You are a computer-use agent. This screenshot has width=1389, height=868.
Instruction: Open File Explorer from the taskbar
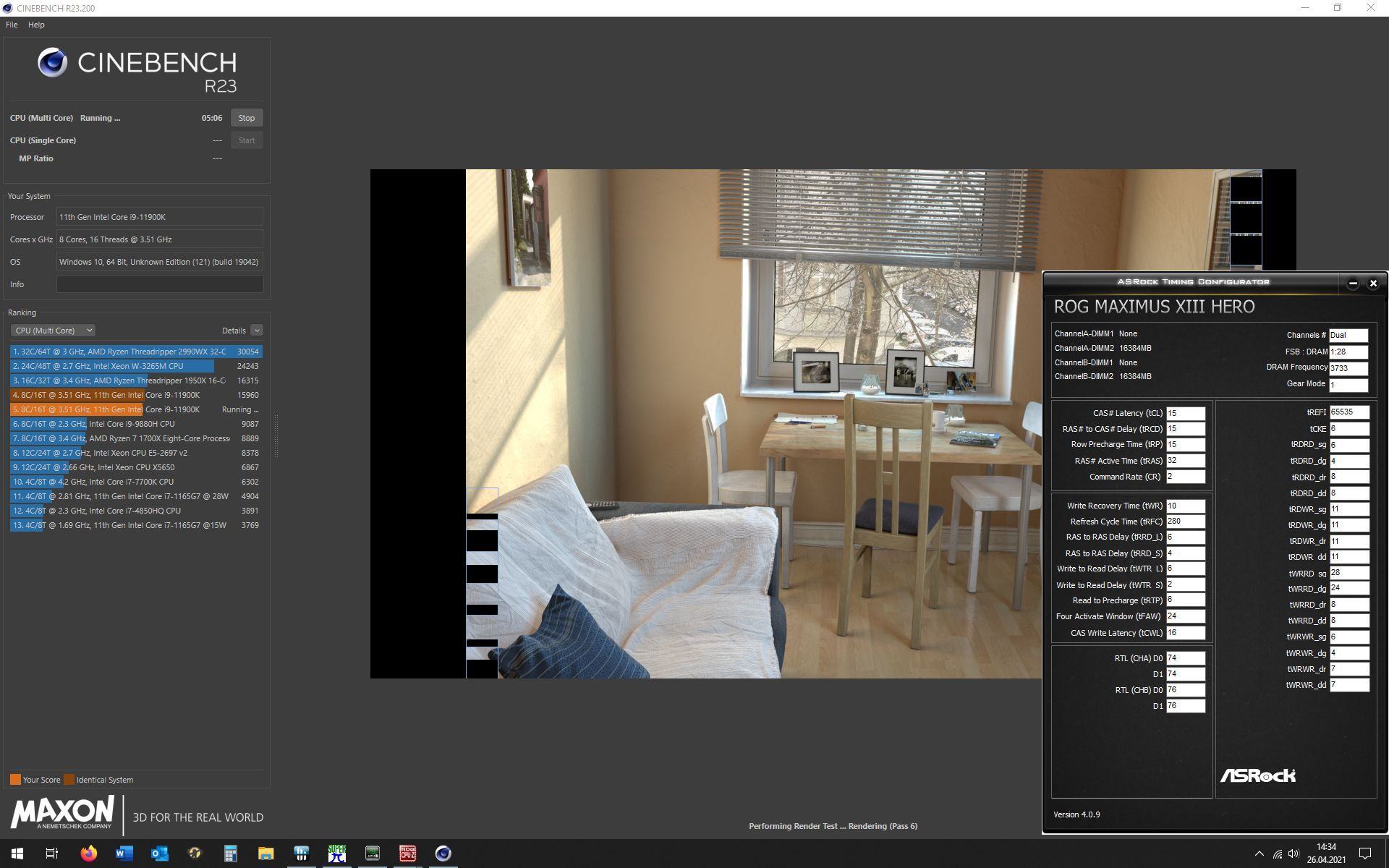click(266, 854)
